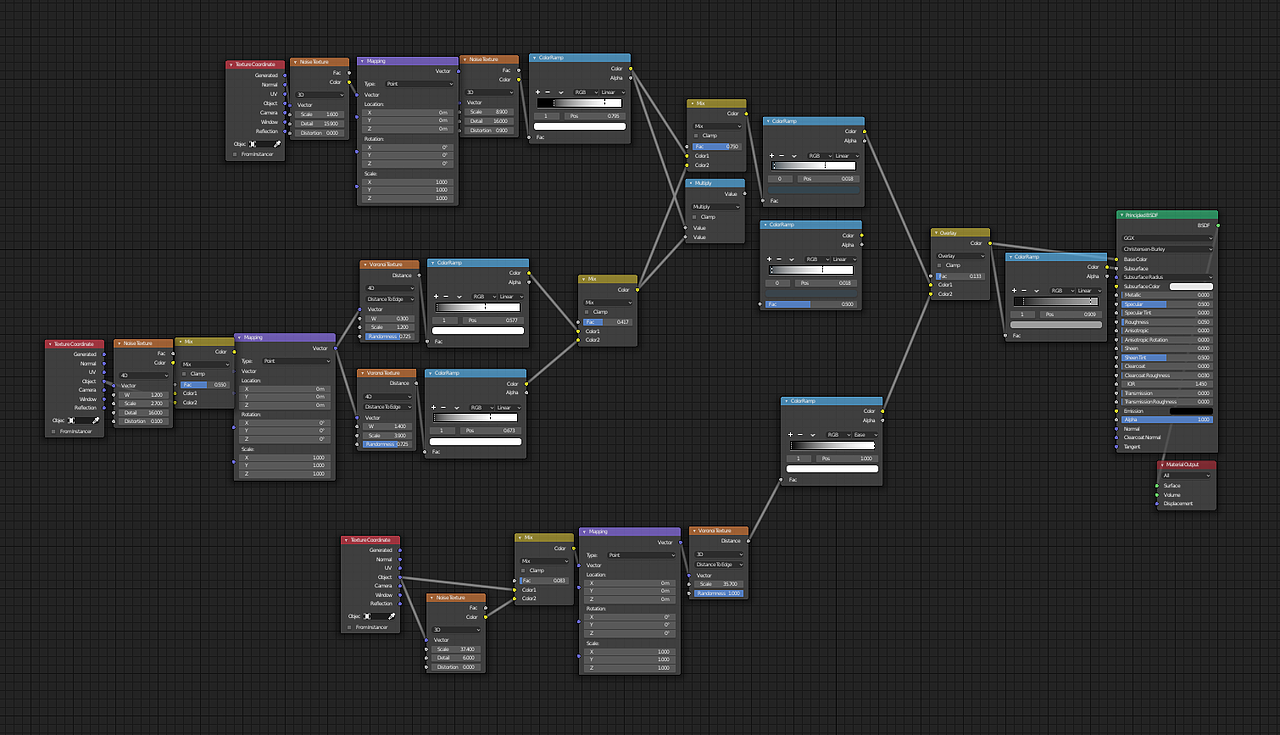Viewport: 1280px width, 735px height.
Task: Open the Overlay blend type dropdown
Action: pos(961,255)
